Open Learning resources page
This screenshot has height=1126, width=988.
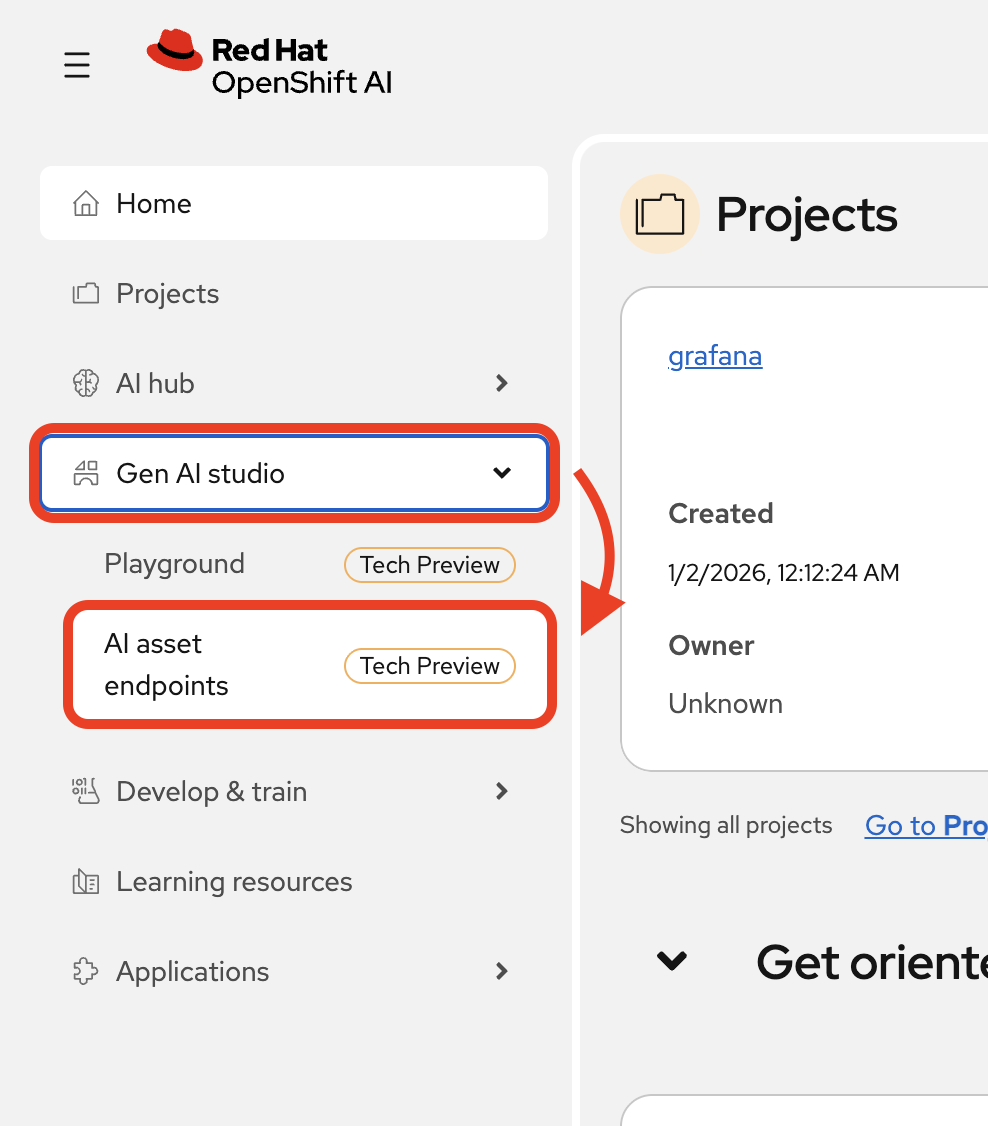pos(294,881)
